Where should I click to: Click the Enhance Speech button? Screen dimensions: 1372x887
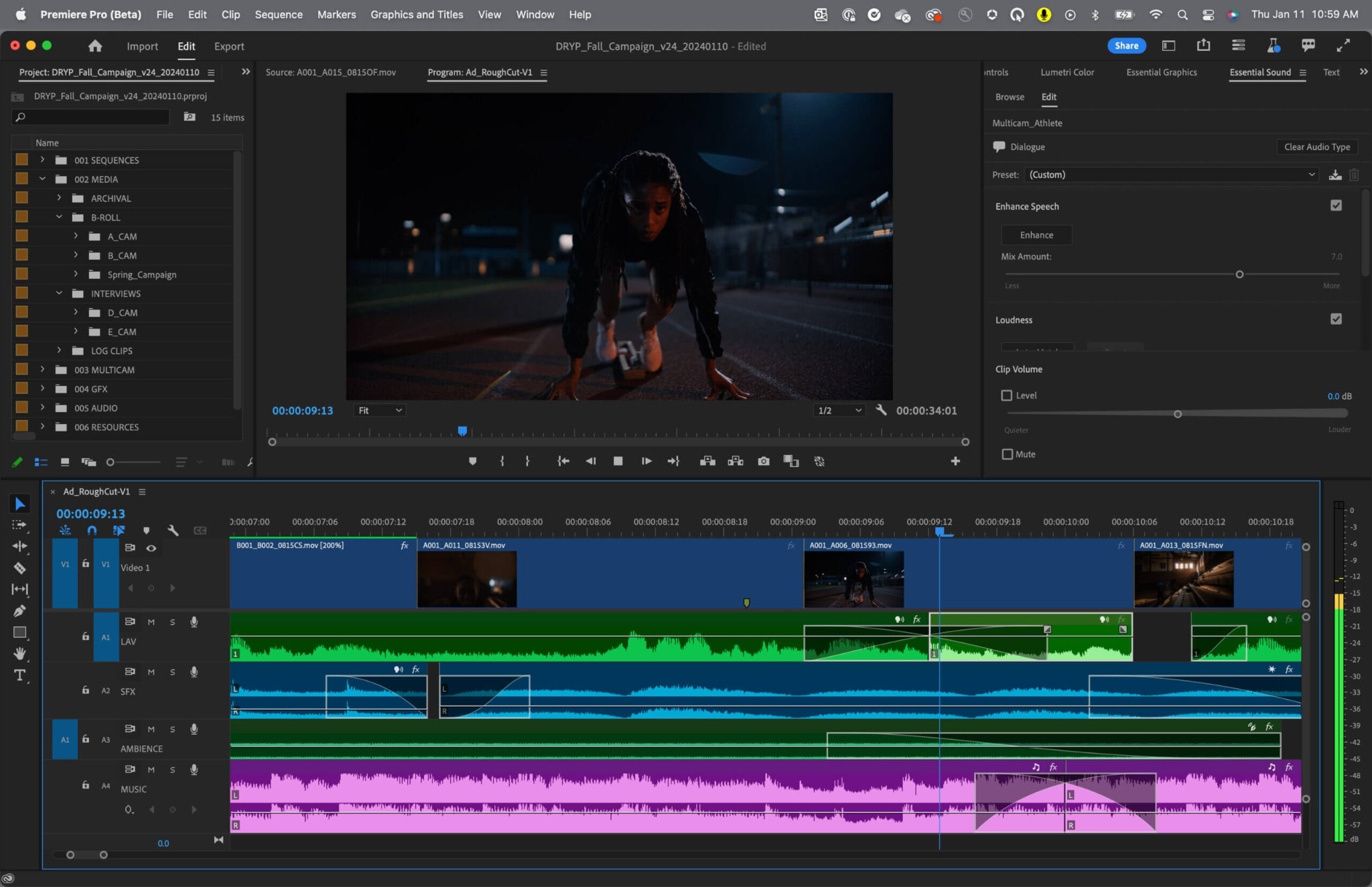[x=1037, y=234]
